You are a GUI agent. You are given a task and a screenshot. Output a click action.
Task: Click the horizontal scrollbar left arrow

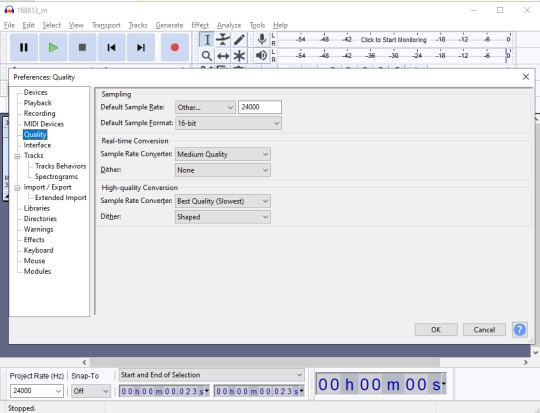coord(84,362)
